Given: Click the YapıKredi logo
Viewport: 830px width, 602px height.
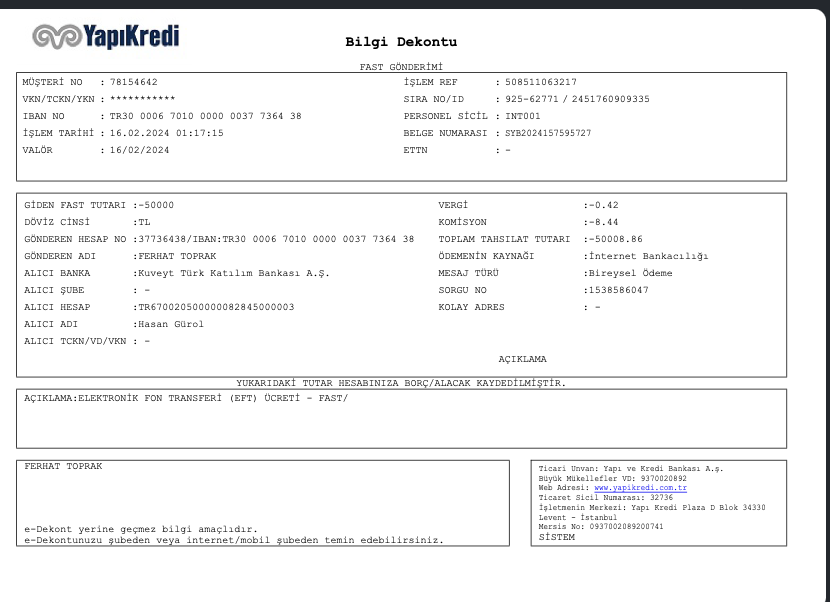Looking at the screenshot, I should tap(106, 37).
